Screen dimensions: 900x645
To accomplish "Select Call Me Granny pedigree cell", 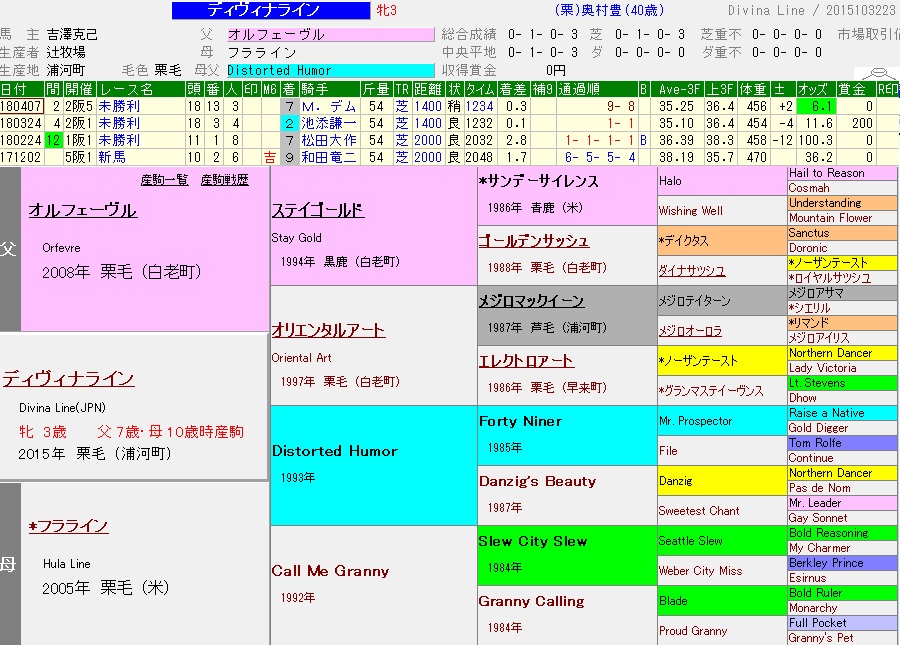I will (374, 585).
